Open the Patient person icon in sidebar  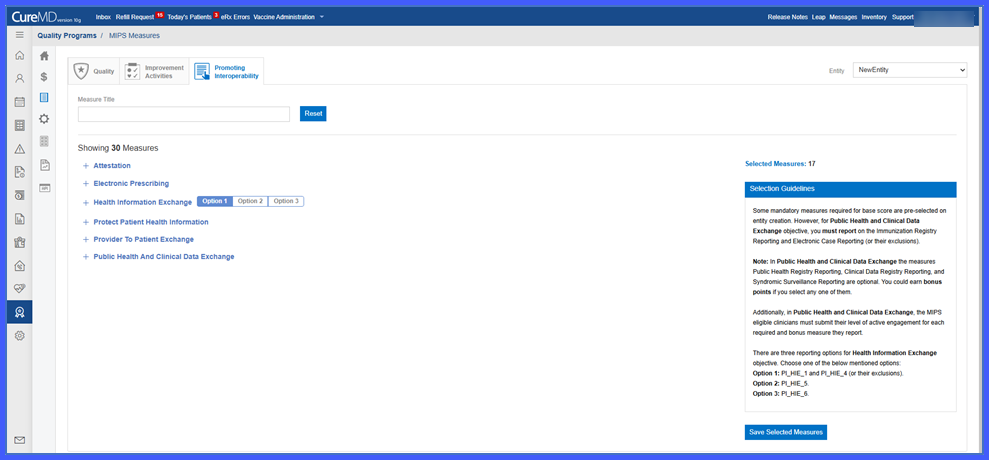pos(20,79)
